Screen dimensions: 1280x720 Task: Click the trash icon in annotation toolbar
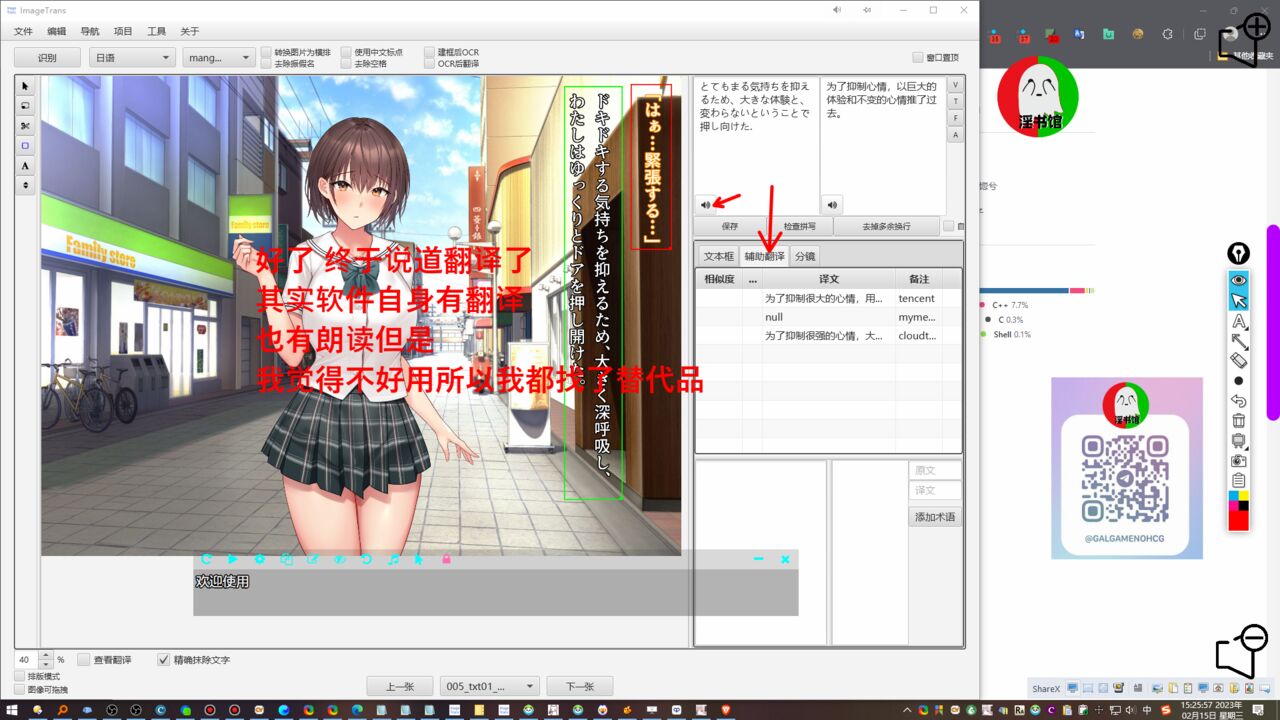(x=1238, y=420)
